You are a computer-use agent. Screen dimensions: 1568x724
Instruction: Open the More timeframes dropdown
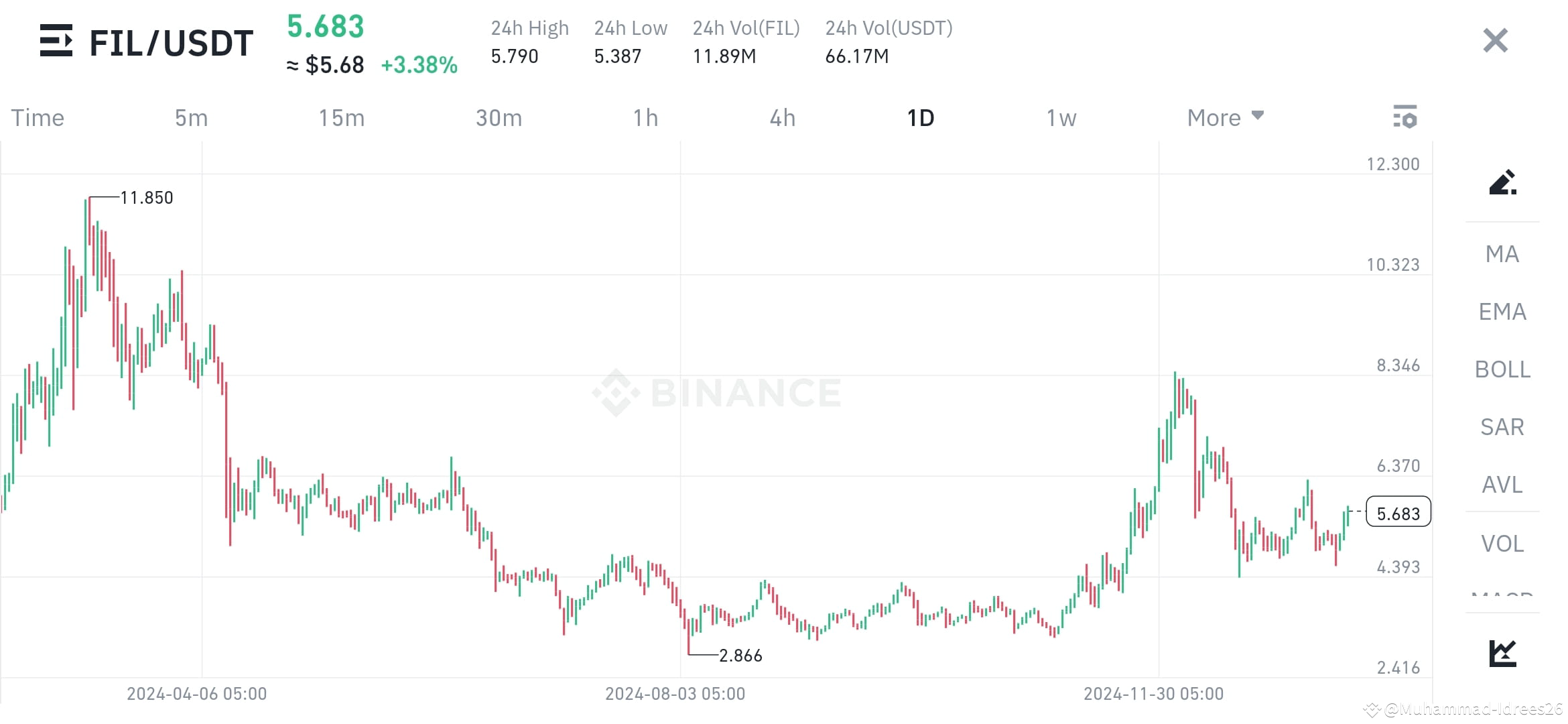coord(1224,117)
